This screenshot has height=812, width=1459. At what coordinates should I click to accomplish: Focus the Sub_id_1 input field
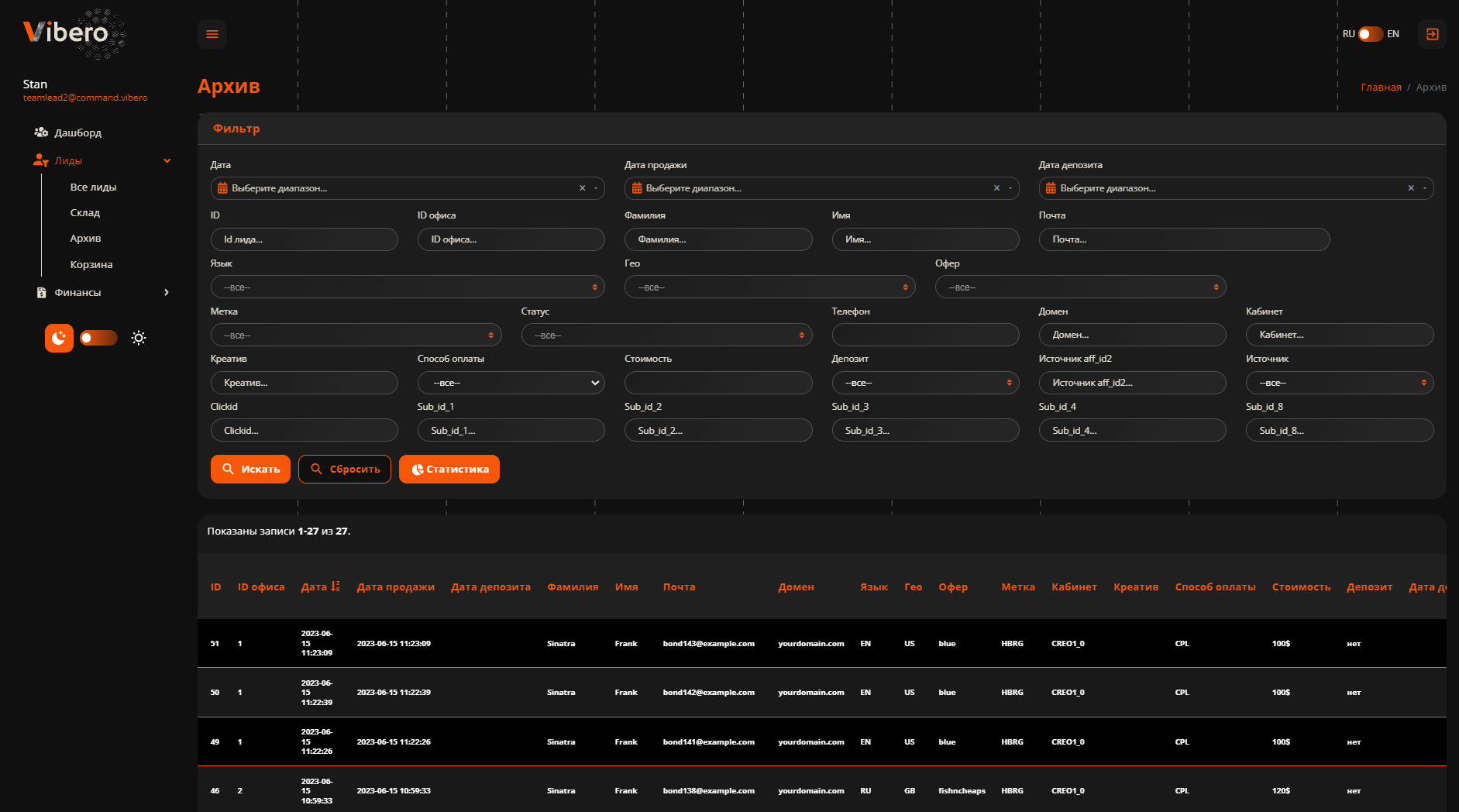[511, 430]
